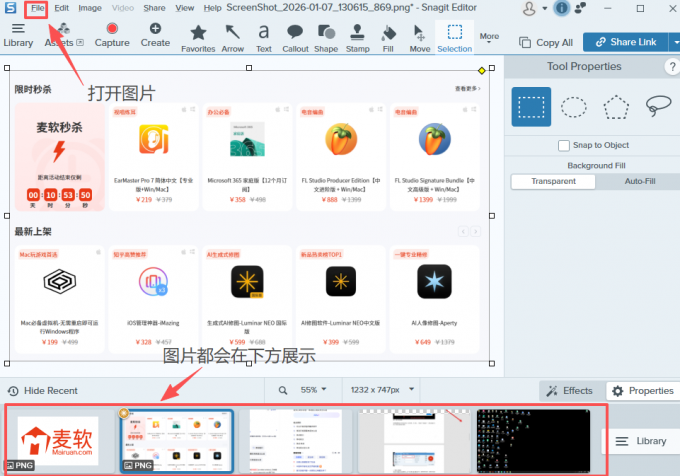Click FL Studio Producer Edition icon
This screenshot has width=680, height=476.
tap(341, 139)
